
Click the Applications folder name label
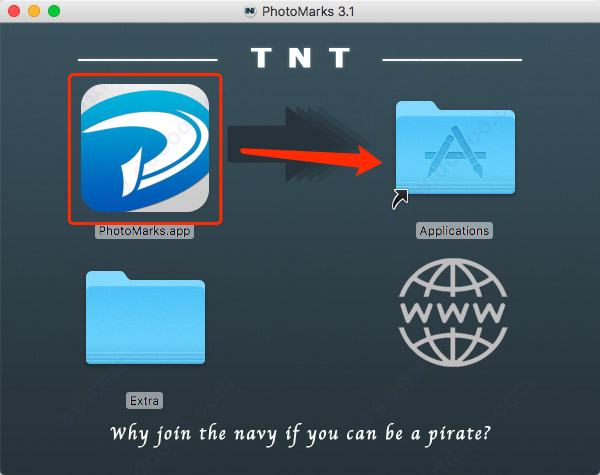click(454, 231)
